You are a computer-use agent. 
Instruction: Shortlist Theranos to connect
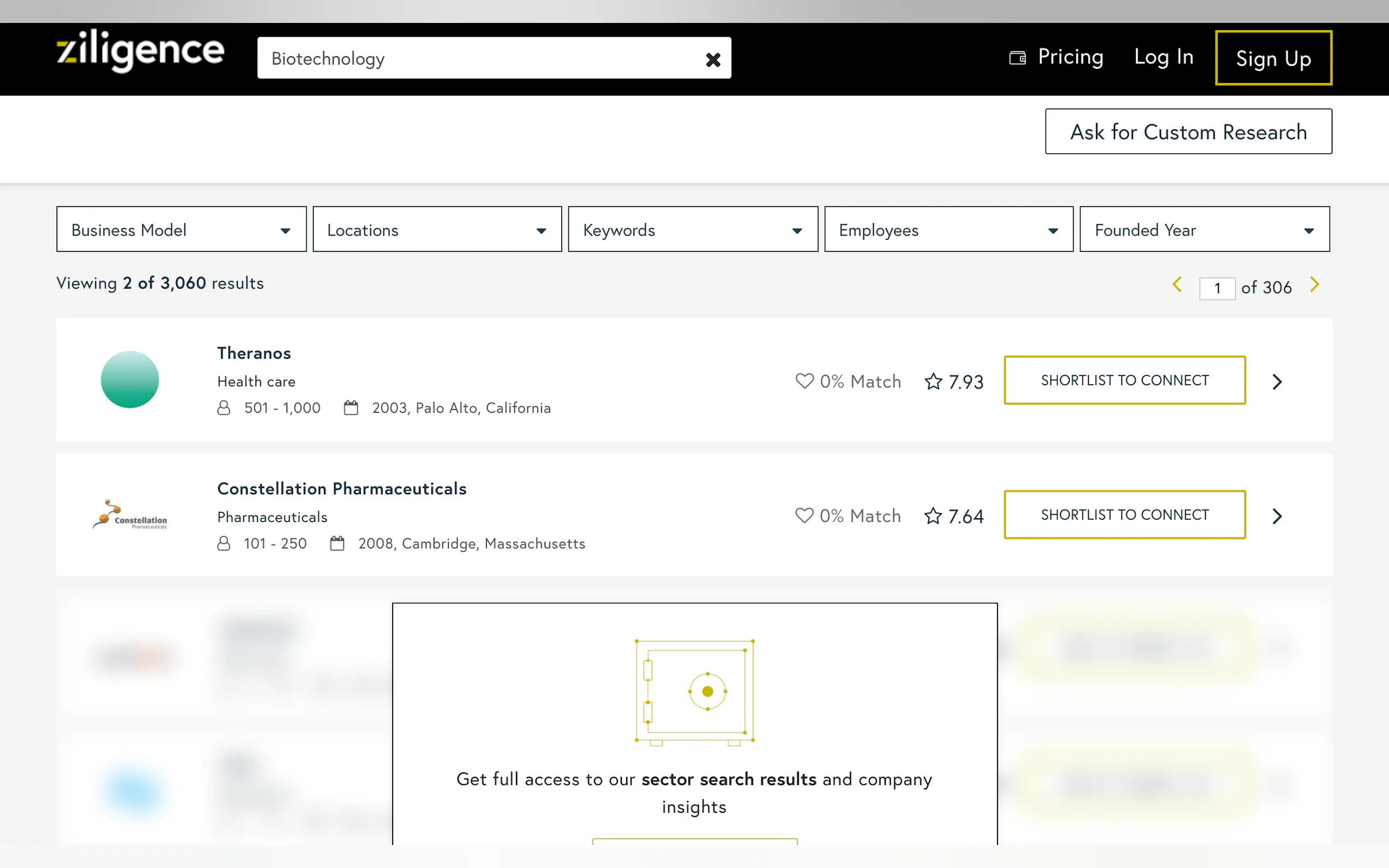[1124, 380]
